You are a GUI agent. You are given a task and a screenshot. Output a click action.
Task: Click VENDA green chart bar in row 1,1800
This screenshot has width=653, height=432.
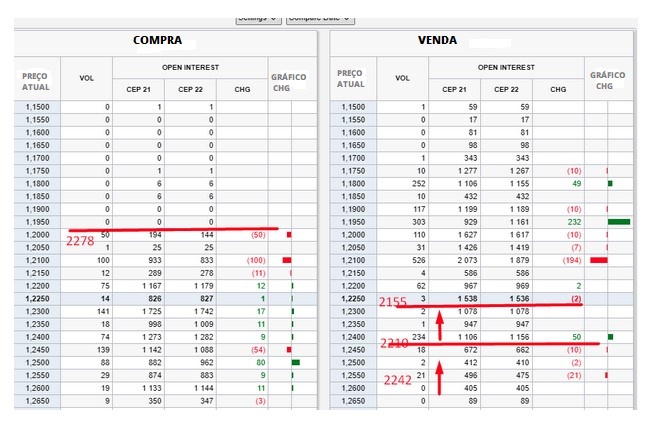(x=610, y=184)
